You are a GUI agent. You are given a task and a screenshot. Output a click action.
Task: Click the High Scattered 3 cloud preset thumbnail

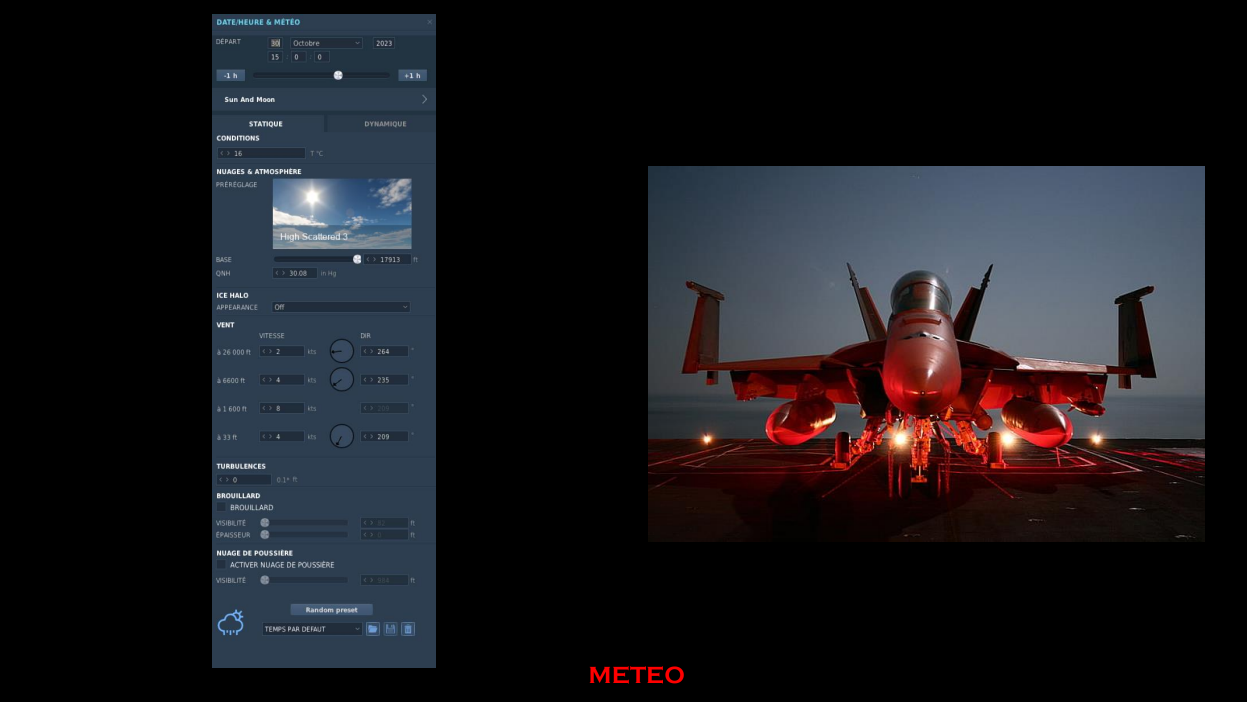click(342, 213)
